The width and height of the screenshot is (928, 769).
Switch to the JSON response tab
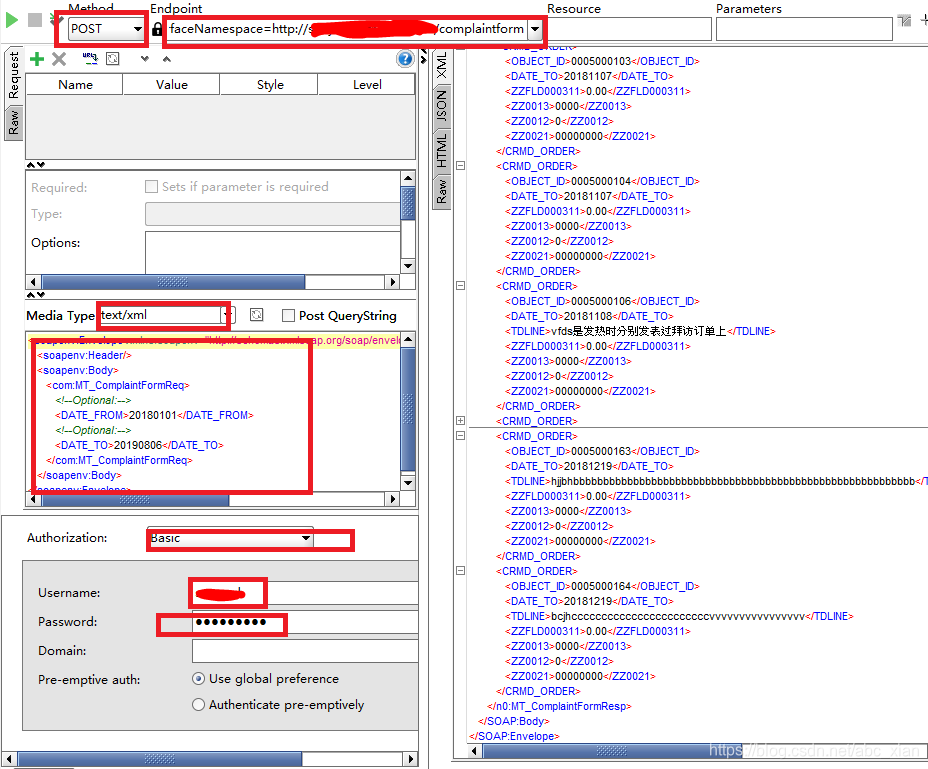click(440, 103)
